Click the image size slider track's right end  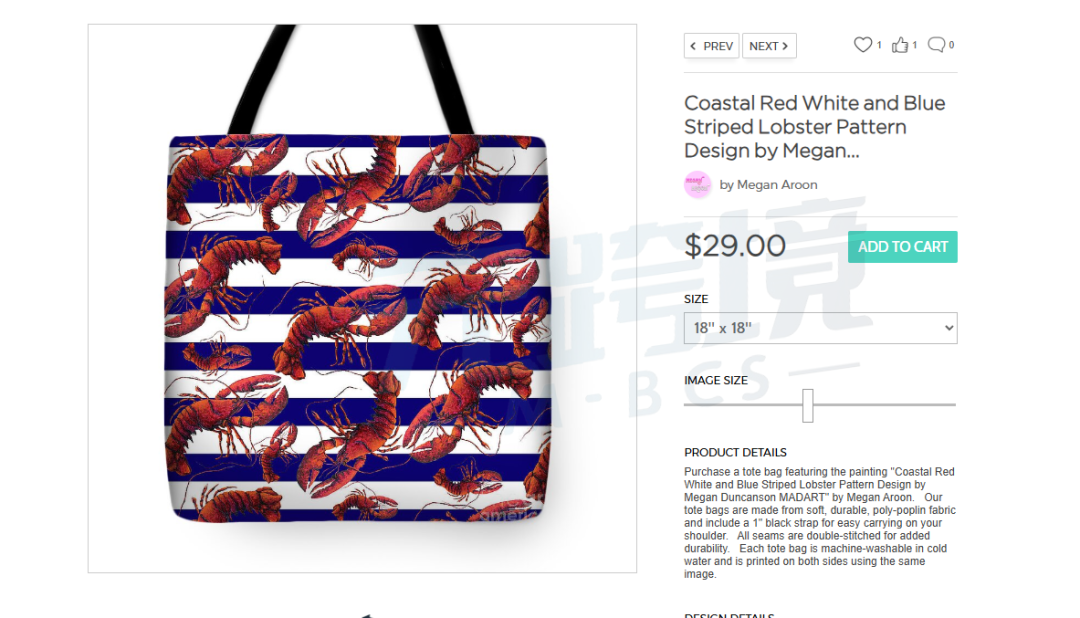click(x=953, y=405)
